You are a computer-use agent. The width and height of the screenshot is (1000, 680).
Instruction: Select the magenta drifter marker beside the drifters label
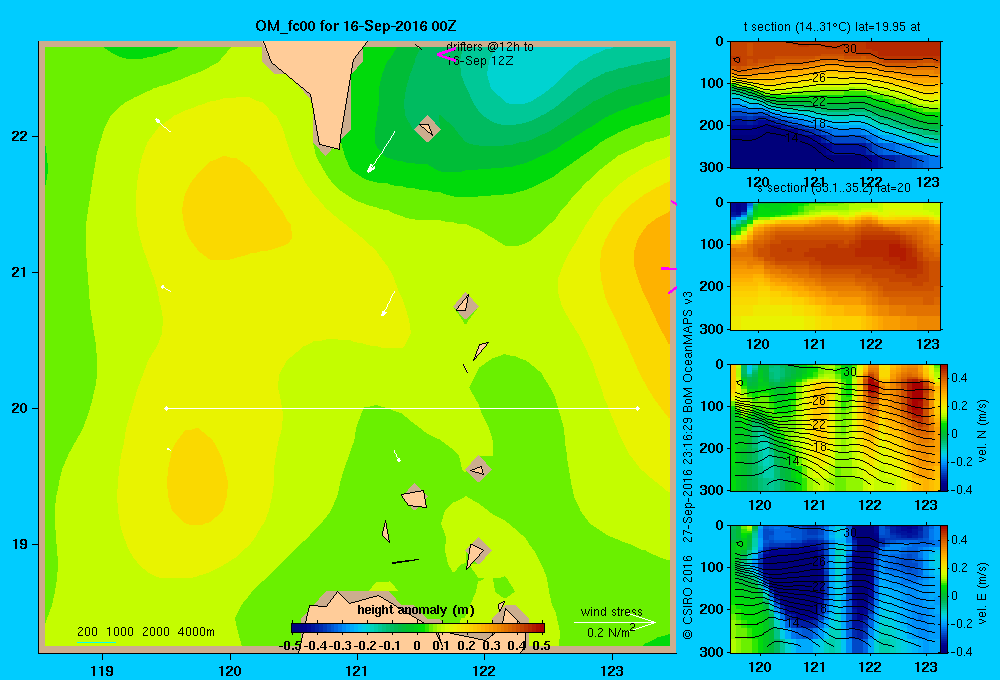click(446, 55)
